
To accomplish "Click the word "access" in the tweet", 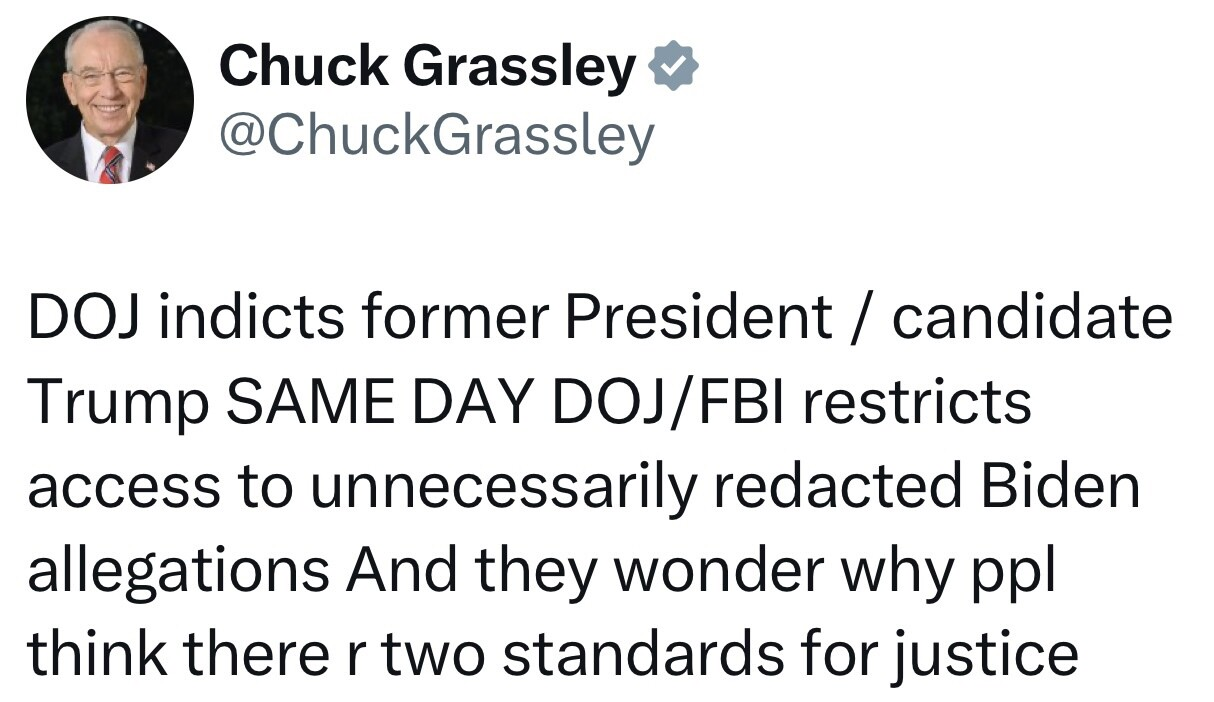I will [x=122, y=487].
